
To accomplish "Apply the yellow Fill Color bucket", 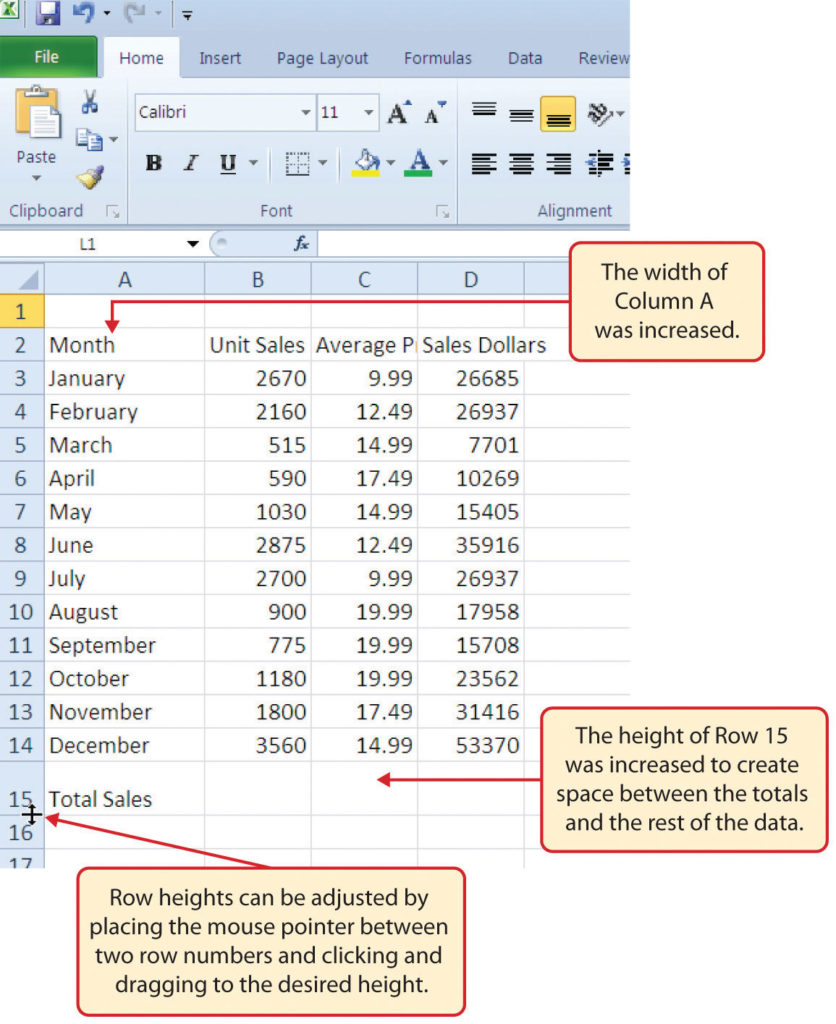I will coord(366,163).
